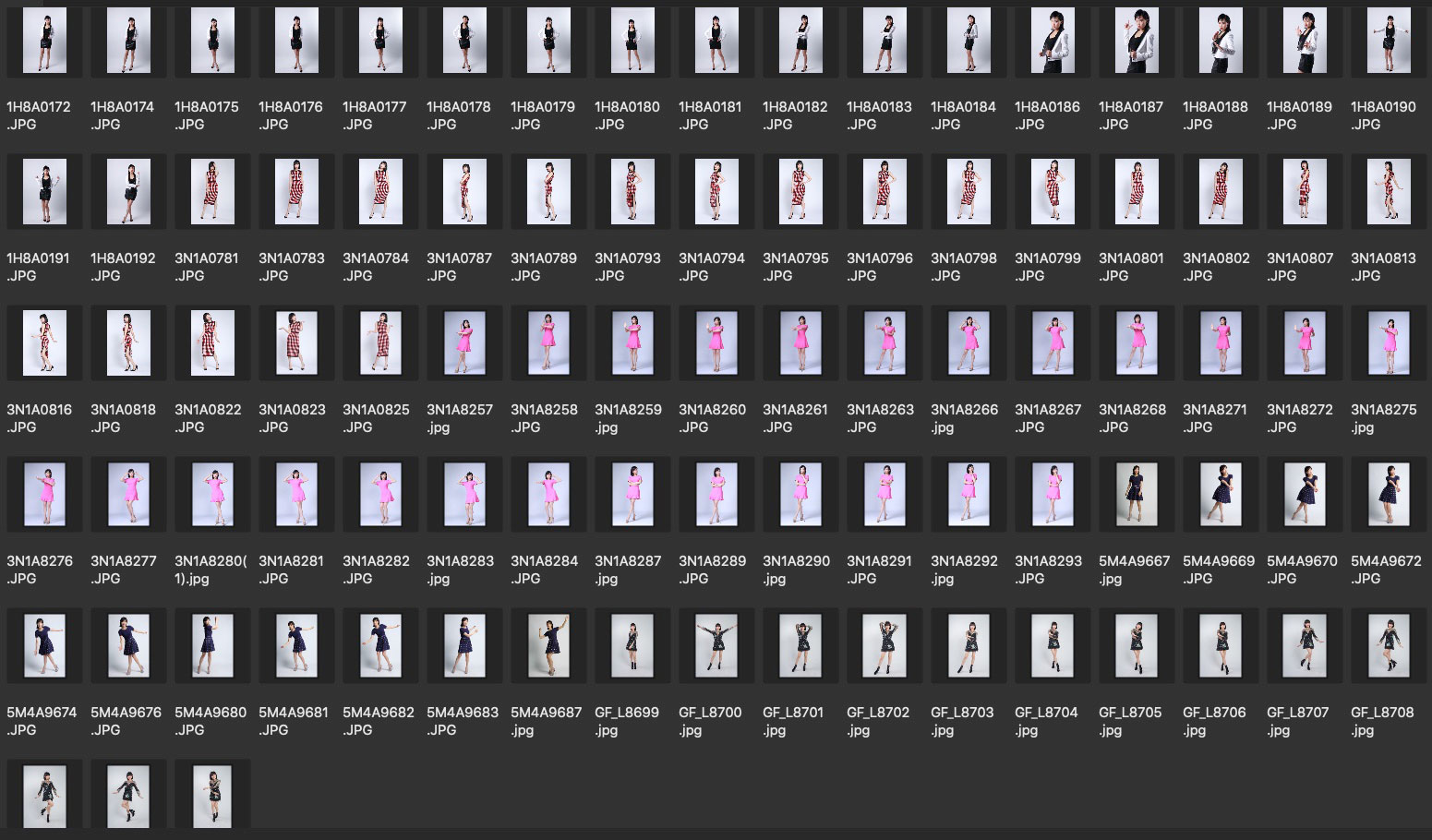Open the 3N1A8257.jpg pink dress thumbnail
Viewport: 1432px width, 840px height.
(464, 343)
